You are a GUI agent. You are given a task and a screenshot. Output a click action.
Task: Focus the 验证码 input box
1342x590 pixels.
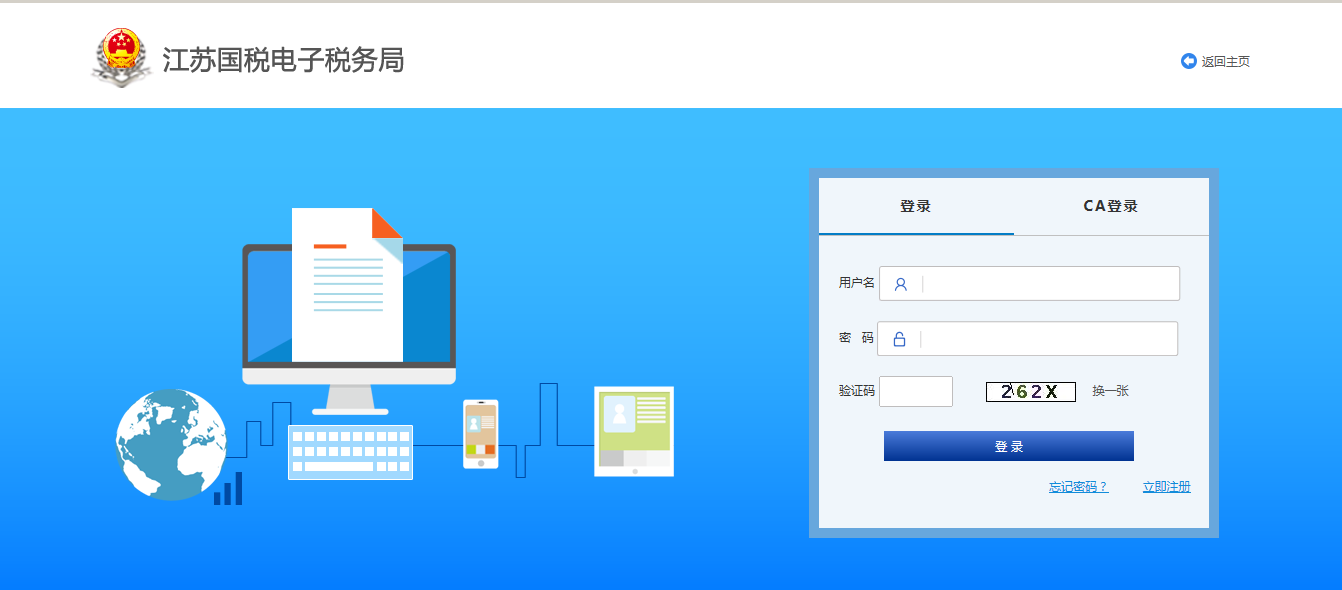pyautogui.click(x=916, y=391)
